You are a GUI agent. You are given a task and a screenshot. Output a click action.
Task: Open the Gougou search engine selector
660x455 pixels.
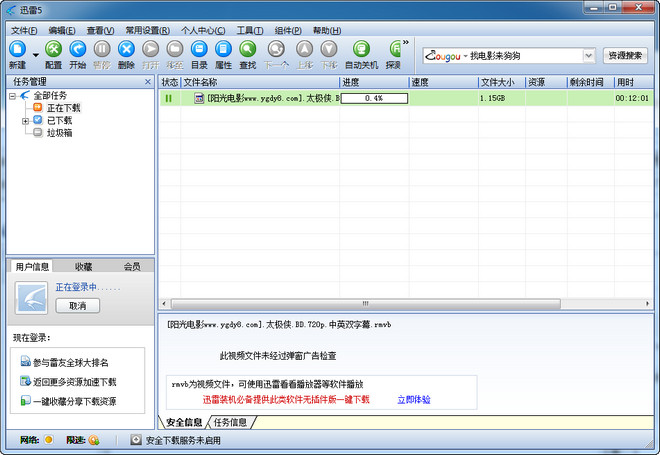tap(445, 56)
